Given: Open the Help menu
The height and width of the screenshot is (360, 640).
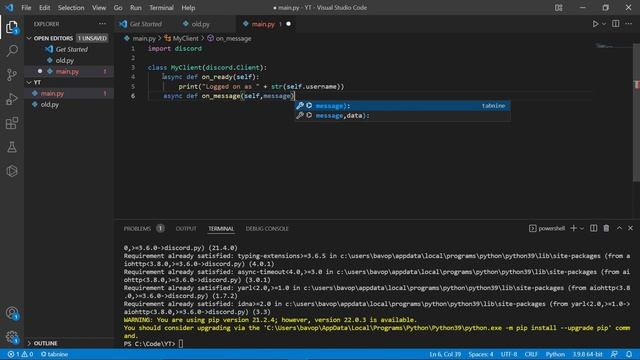Looking at the screenshot, I should [x=188, y=8].
